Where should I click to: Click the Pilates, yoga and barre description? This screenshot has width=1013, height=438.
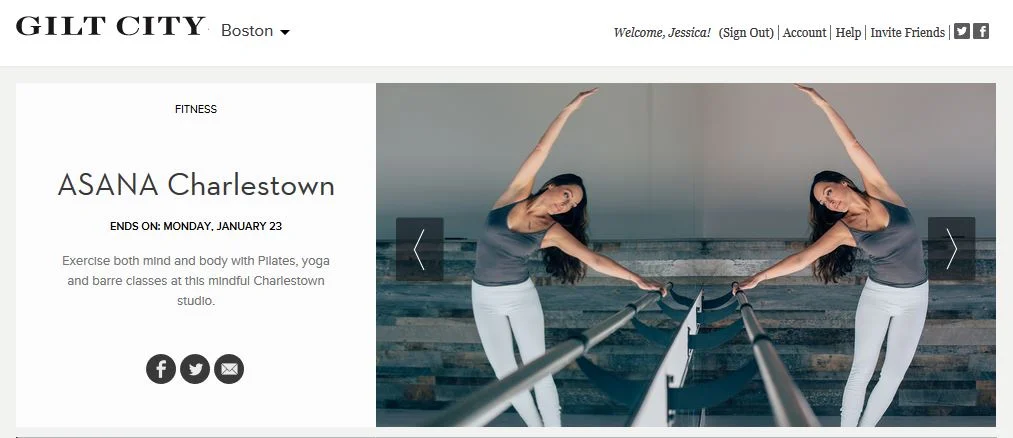196,281
